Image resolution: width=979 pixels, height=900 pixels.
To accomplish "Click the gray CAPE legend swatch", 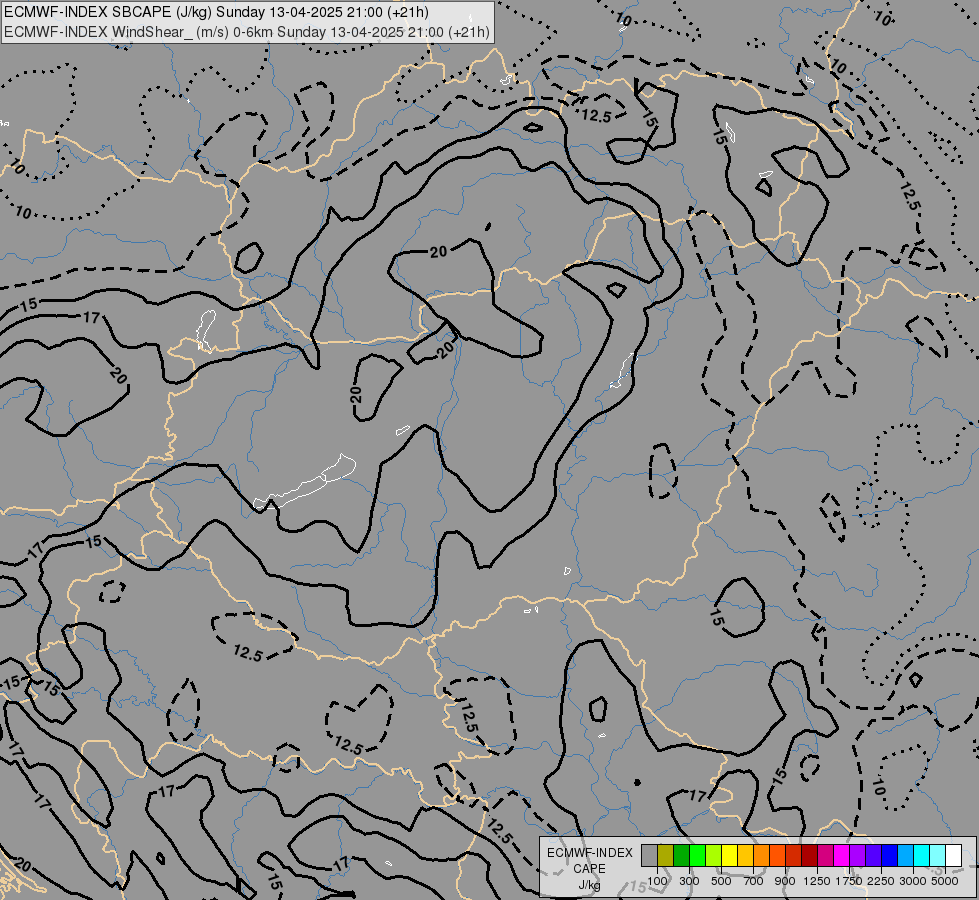I will point(649,856).
